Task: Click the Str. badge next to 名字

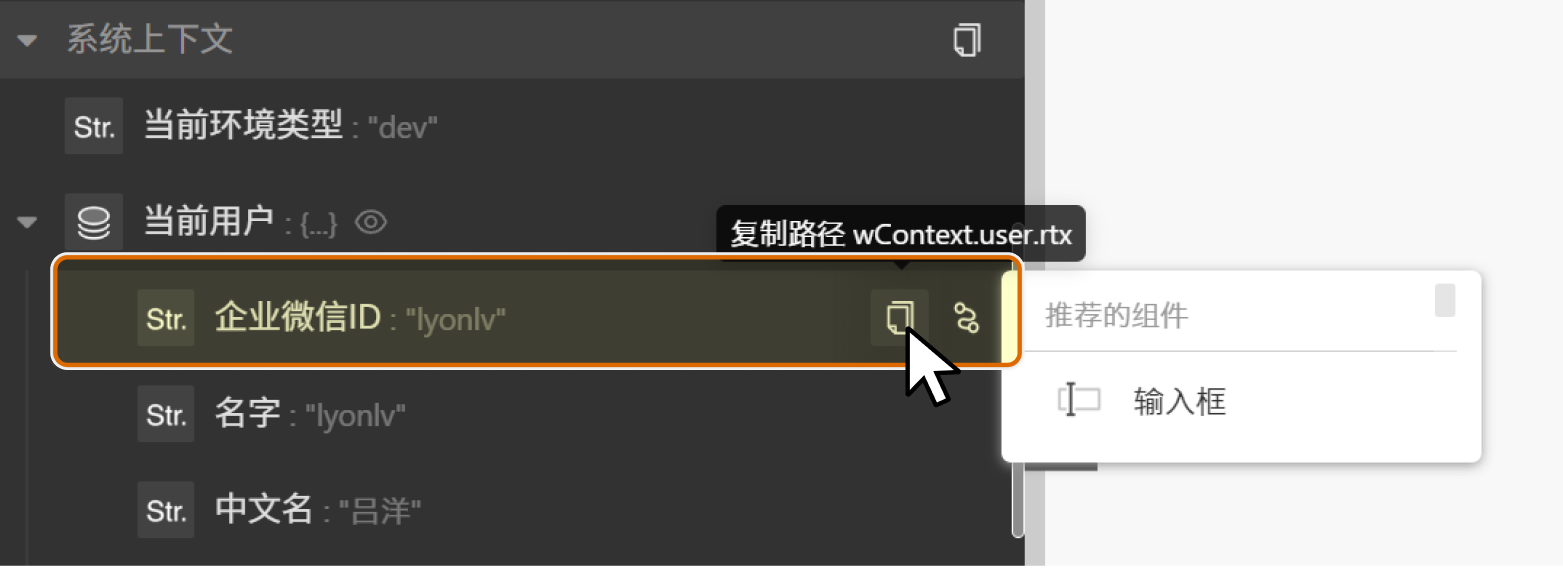Action: point(166,414)
